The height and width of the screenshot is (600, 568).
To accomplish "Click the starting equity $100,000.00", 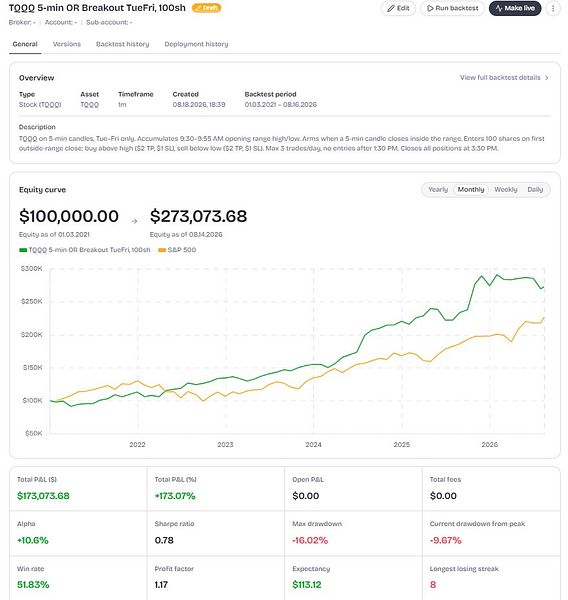I will coord(69,216).
